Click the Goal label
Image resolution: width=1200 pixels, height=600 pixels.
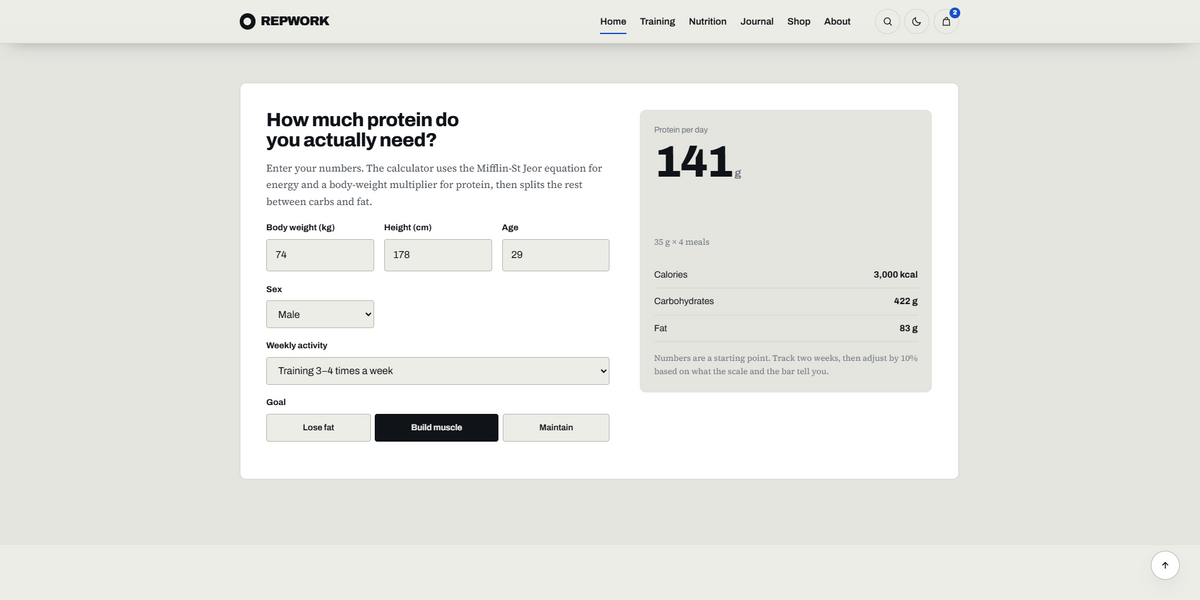pos(276,402)
